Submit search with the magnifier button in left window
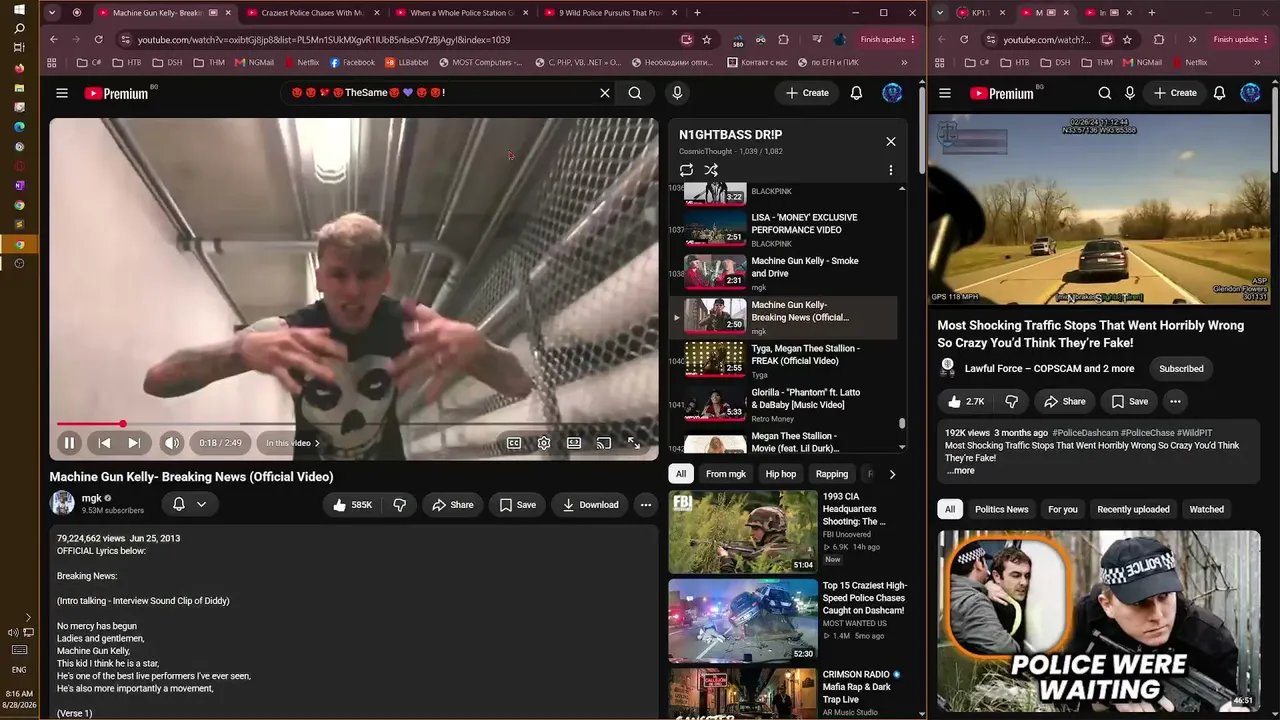This screenshot has height=720, width=1280. [635, 93]
